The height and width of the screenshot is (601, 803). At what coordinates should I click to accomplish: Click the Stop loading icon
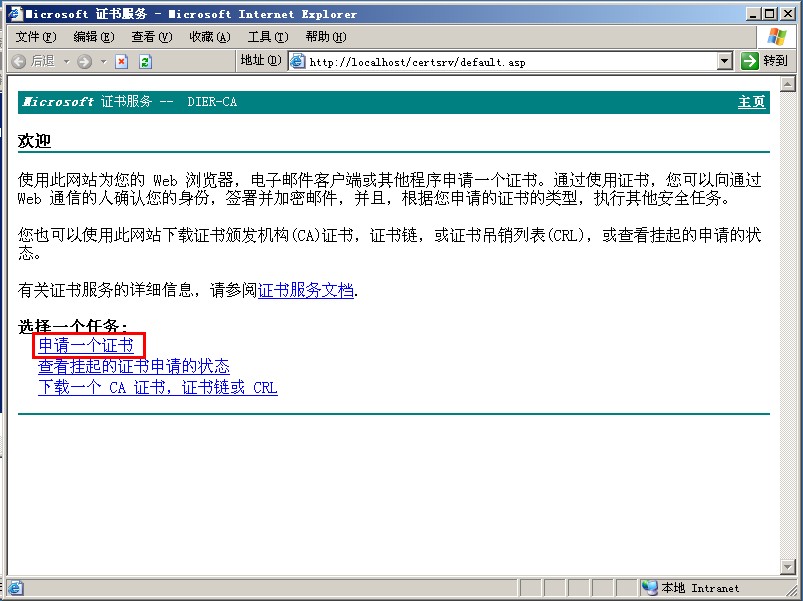click(122, 61)
